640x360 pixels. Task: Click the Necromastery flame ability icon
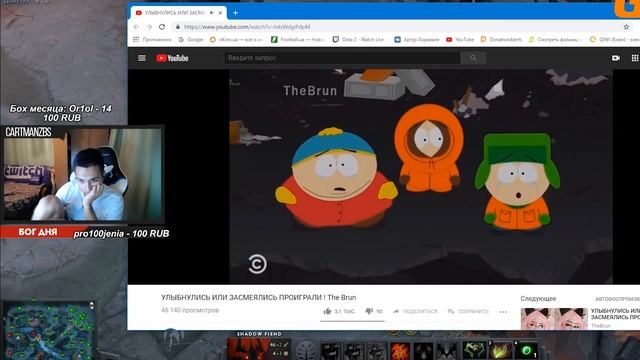click(400, 351)
